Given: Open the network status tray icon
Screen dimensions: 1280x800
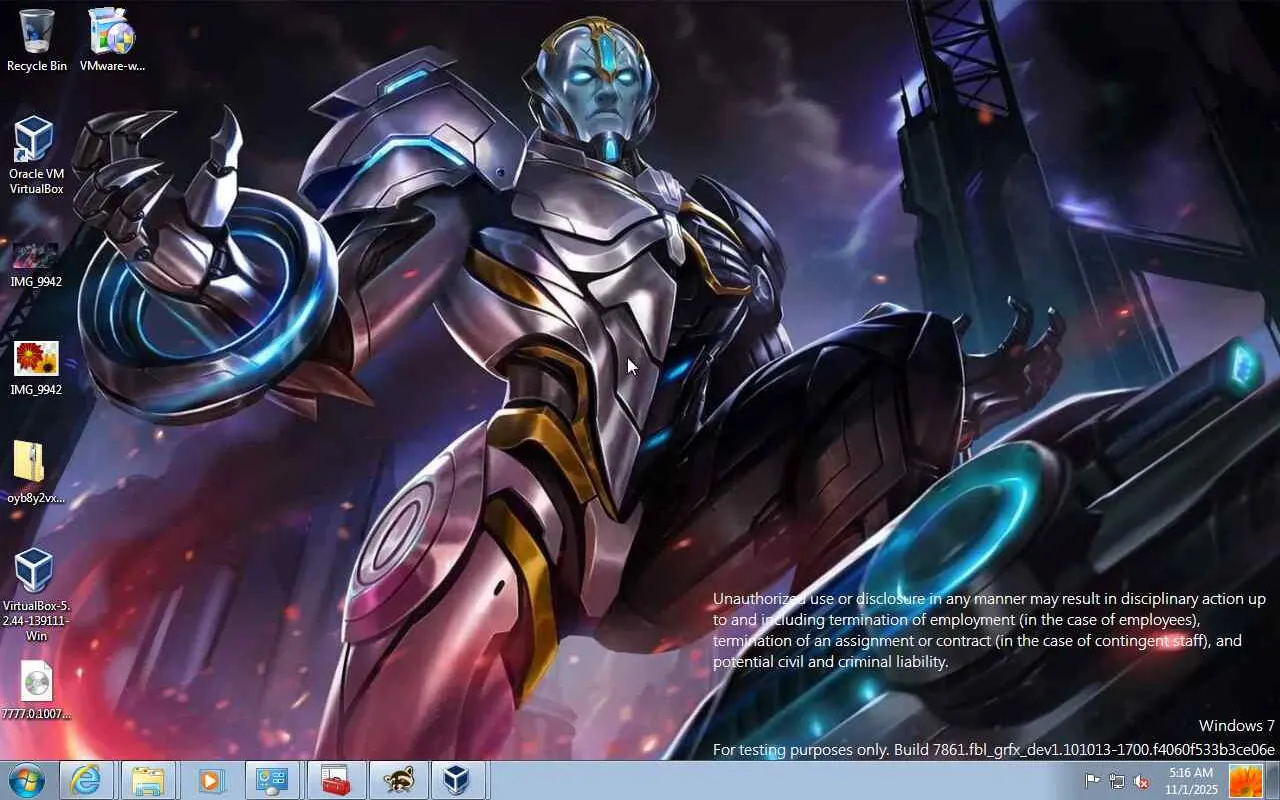Looking at the screenshot, I should tap(1117, 781).
